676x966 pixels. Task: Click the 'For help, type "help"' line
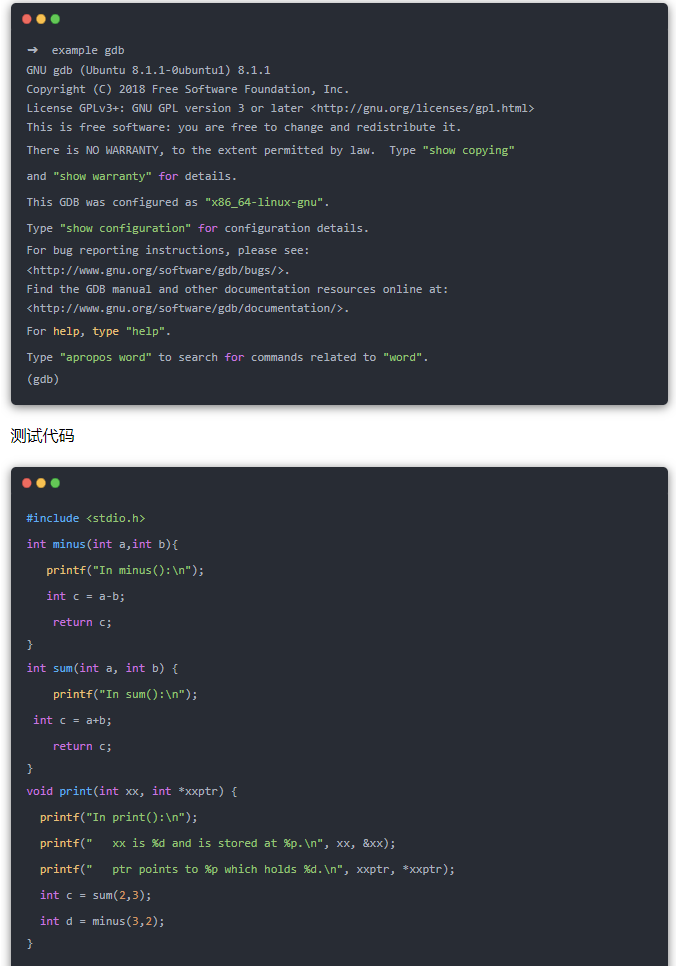(x=99, y=331)
